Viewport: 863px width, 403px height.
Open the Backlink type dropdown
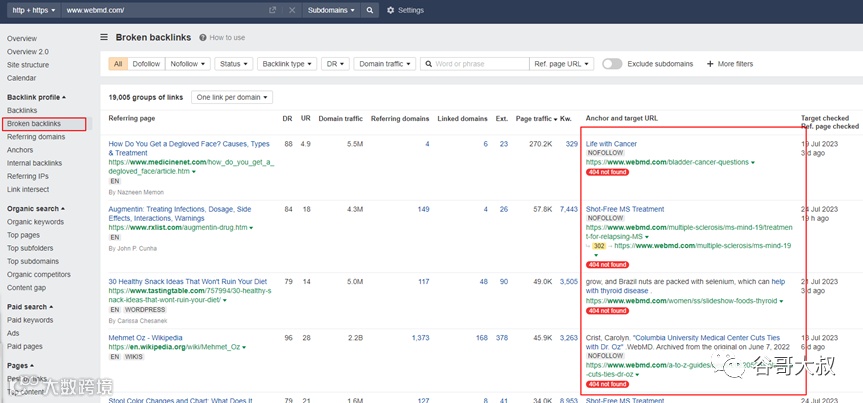click(287, 64)
